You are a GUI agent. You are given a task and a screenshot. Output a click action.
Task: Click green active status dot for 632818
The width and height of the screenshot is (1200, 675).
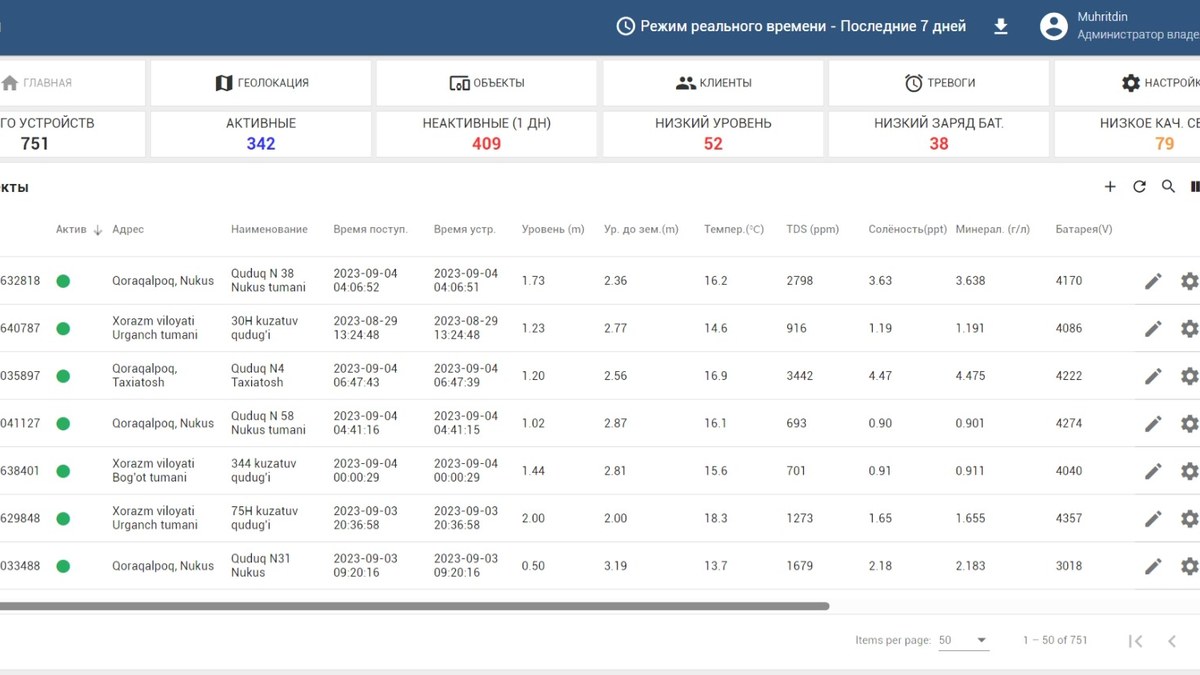pos(63,281)
